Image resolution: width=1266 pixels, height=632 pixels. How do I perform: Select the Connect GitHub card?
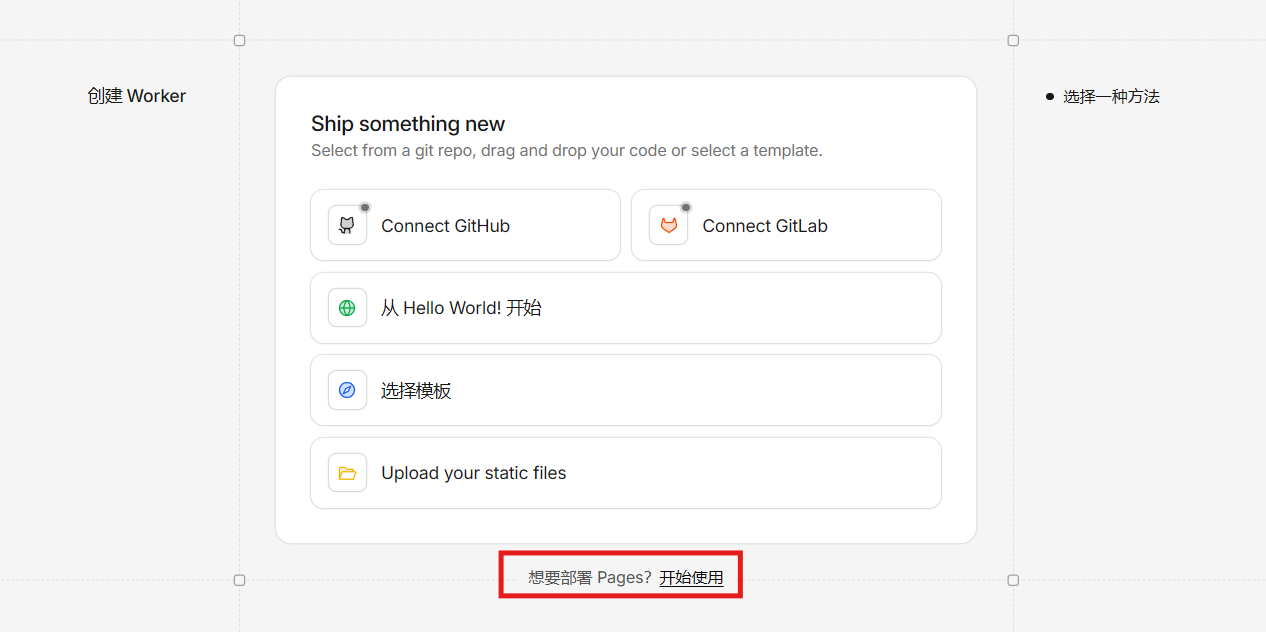tap(465, 225)
